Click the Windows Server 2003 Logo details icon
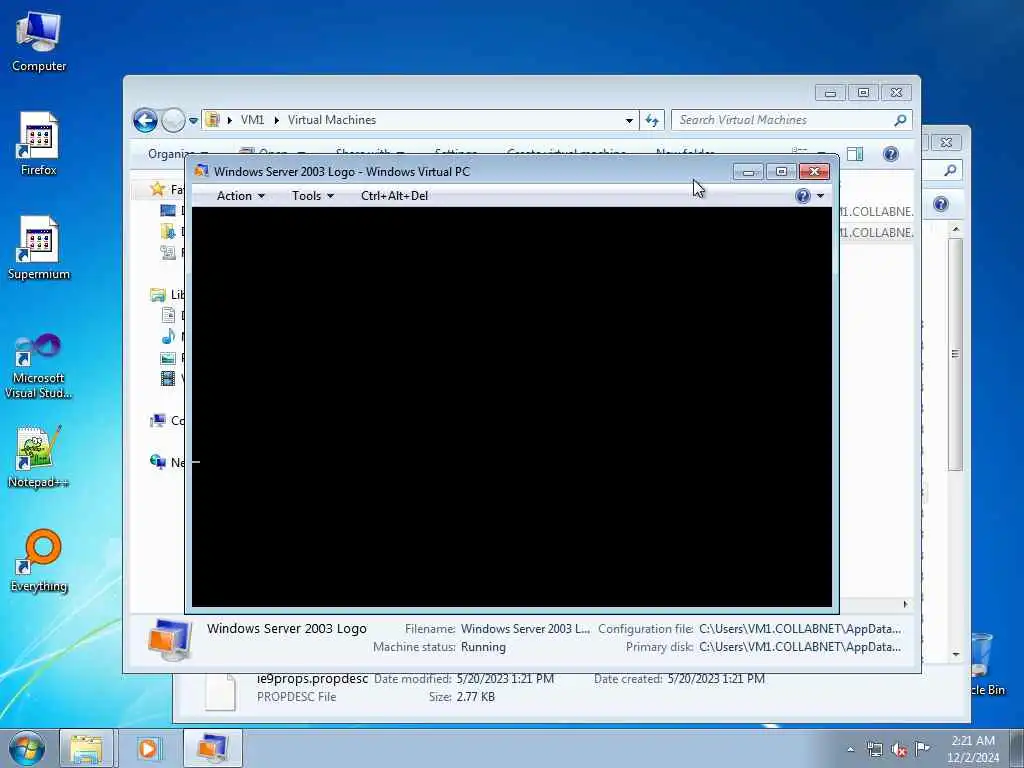 (169, 640)
